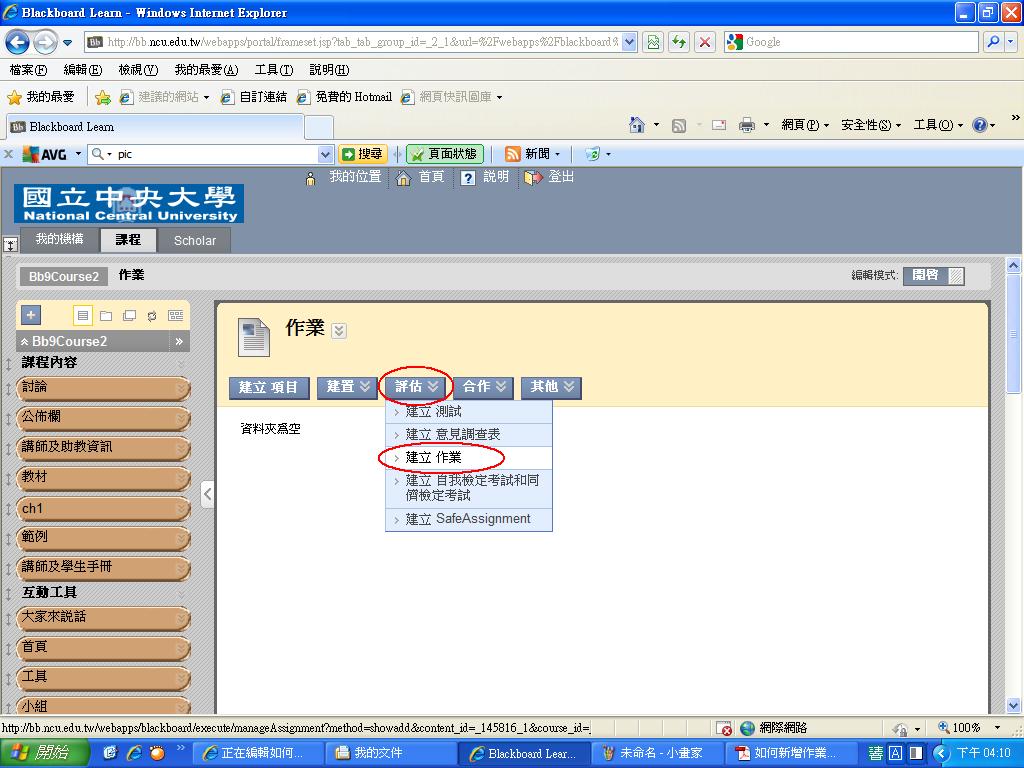Image resolution: width=1024 pixels, height=768 pixels.
Task: Open the 討論 course menu link
Action: pyautogui.click(x=35, y=387)
